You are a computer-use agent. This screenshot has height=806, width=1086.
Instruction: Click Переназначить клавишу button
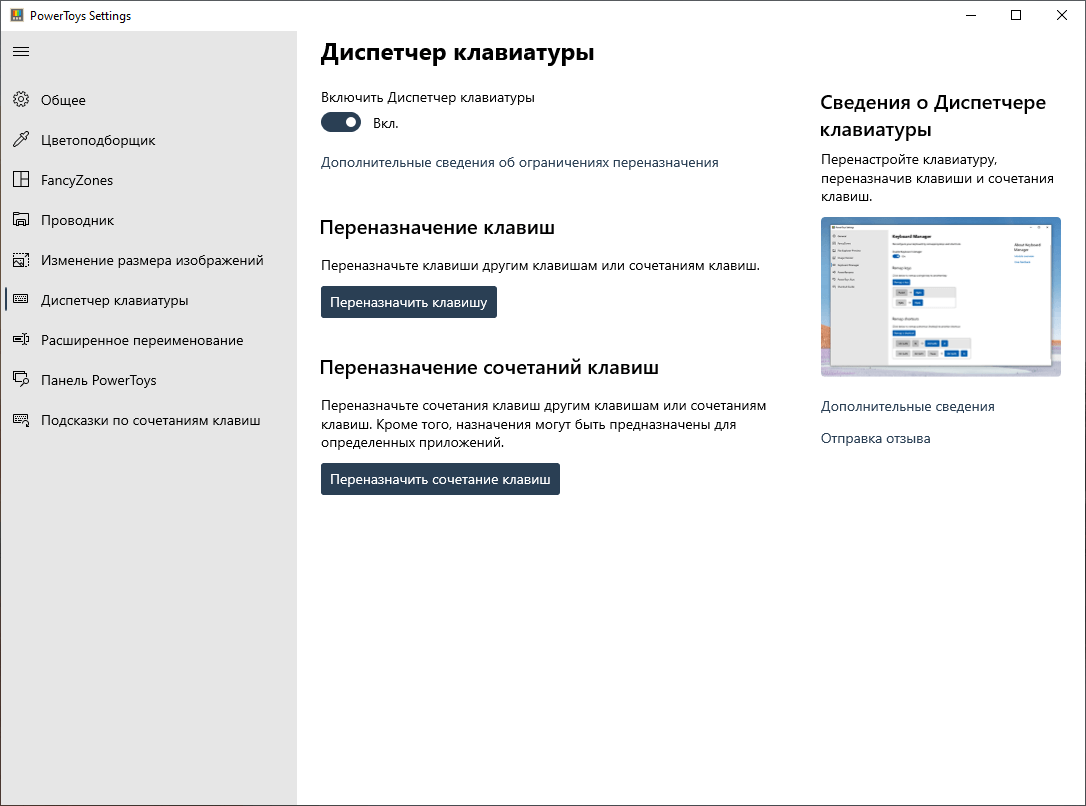coord(409,302)
